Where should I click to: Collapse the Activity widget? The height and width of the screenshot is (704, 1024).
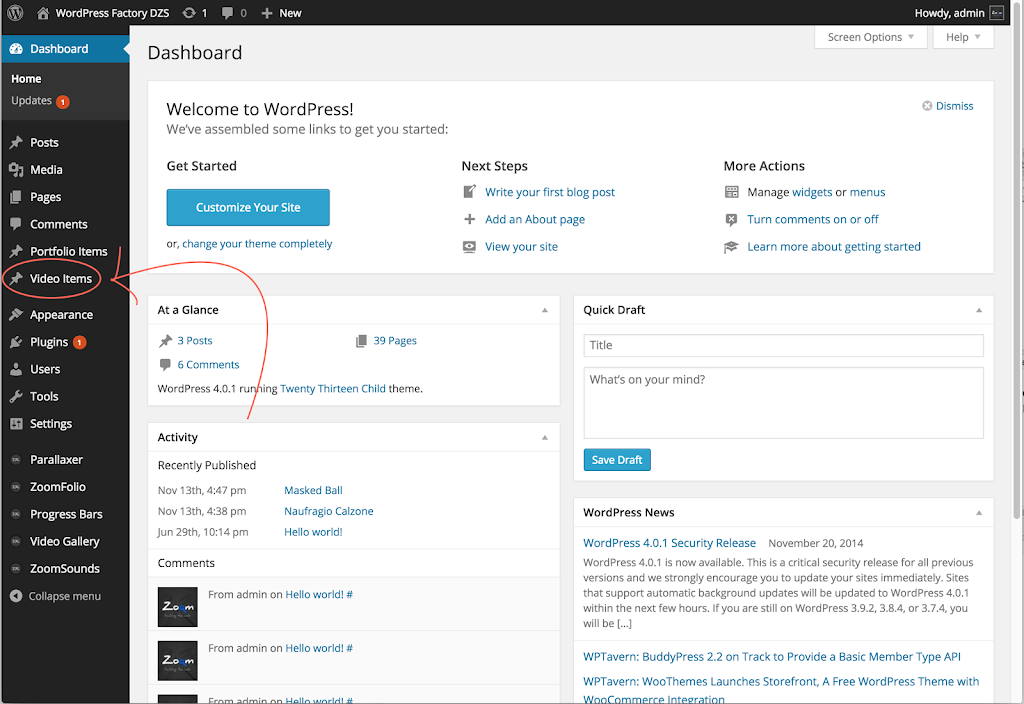(x=545, y=438)
